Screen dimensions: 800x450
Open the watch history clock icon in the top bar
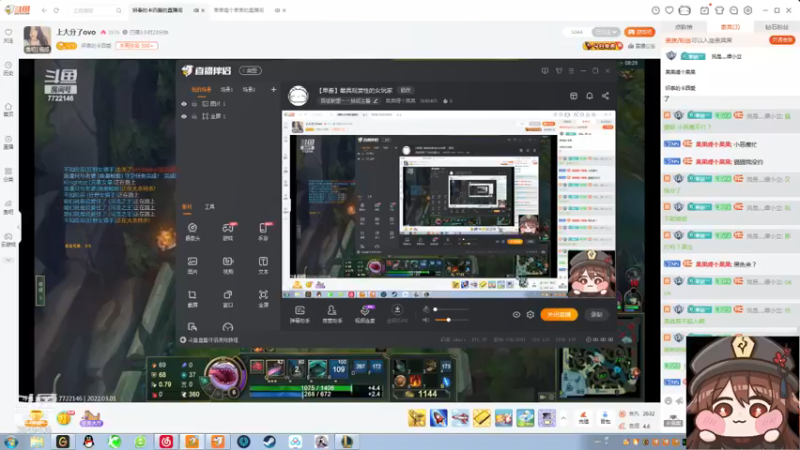pyautogui.click(x=656, y=10)
